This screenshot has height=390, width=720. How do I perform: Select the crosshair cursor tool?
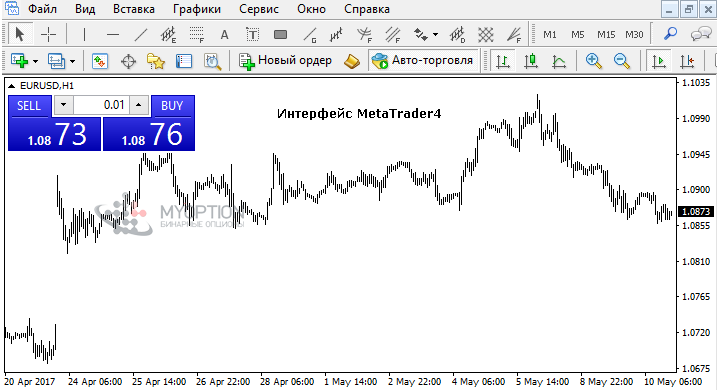tap(48, 34)
